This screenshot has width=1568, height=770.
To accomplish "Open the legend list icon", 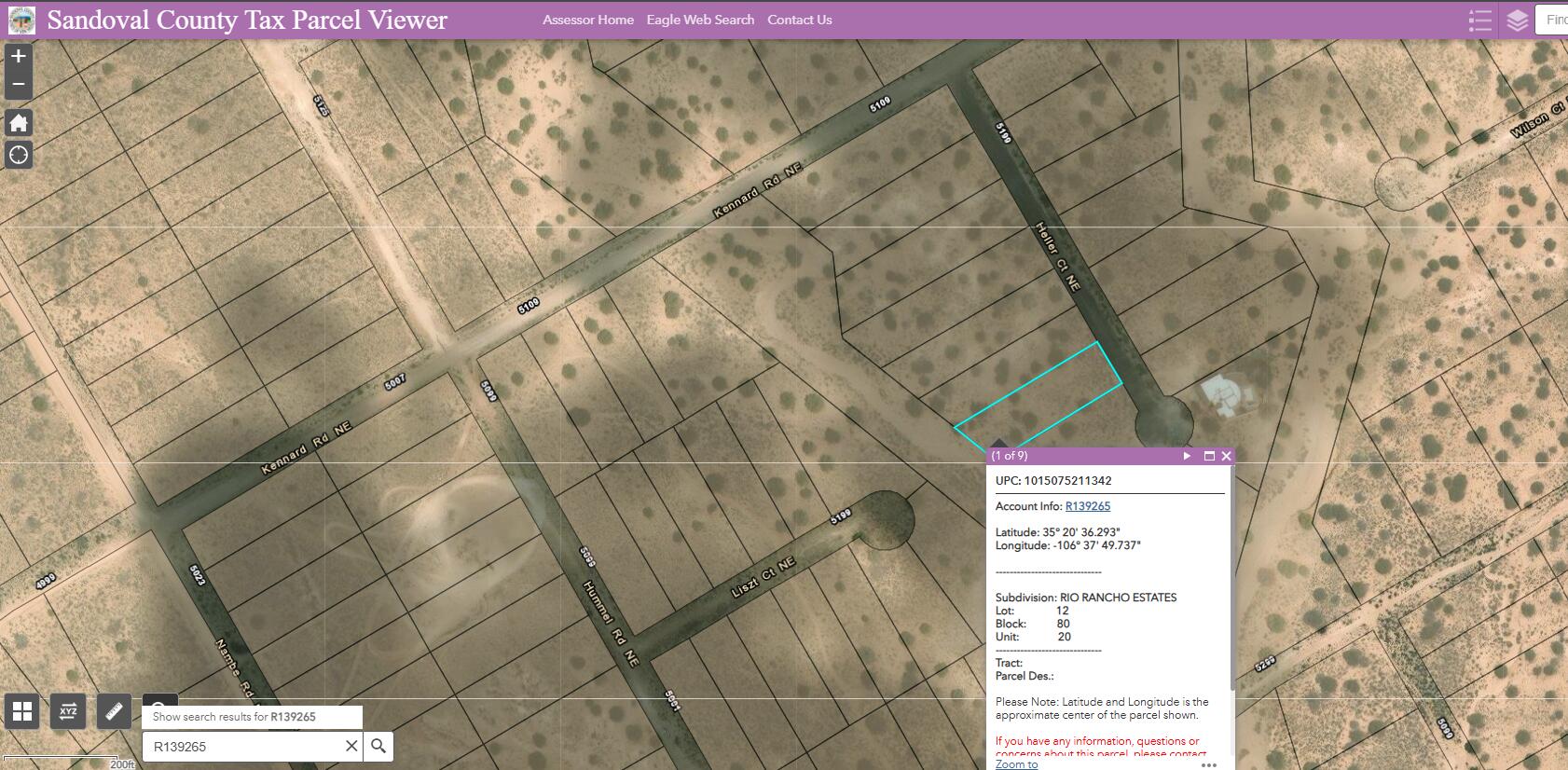I will click(1479, 20).
